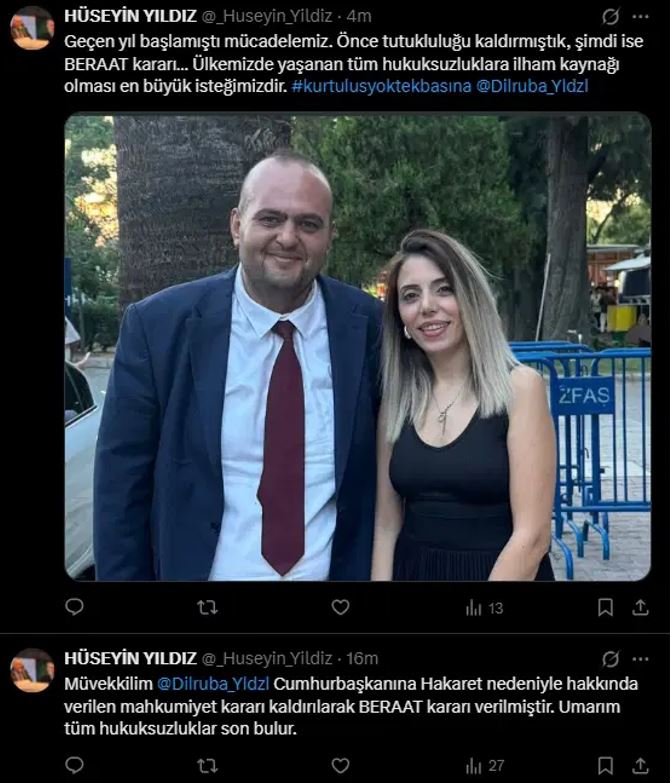
Task: Reply to the first tweet
Action: pyautogui.click(x=74, y=607)
